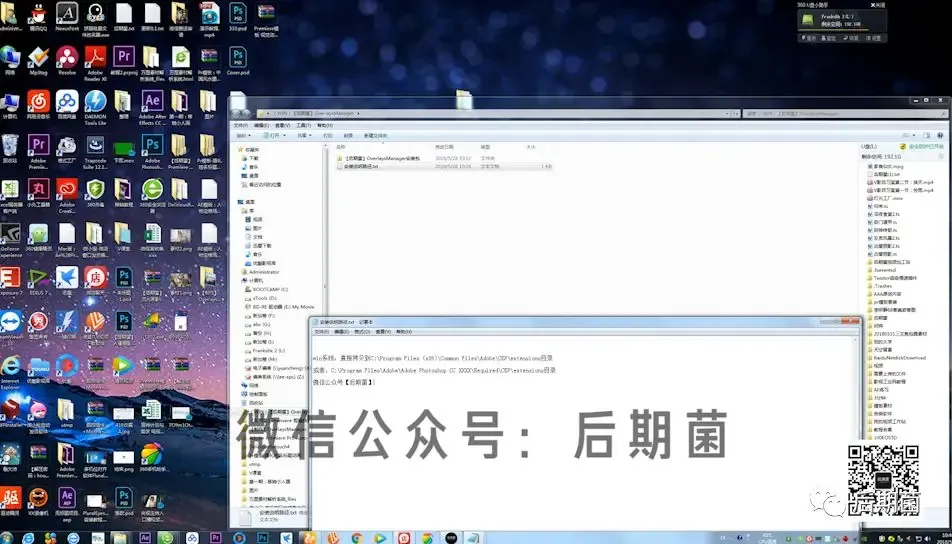Viewport: 952px width, 544px height.
Task: Select 最近访问的位置 in the navigation tree
Action: [x=261, y=185]
